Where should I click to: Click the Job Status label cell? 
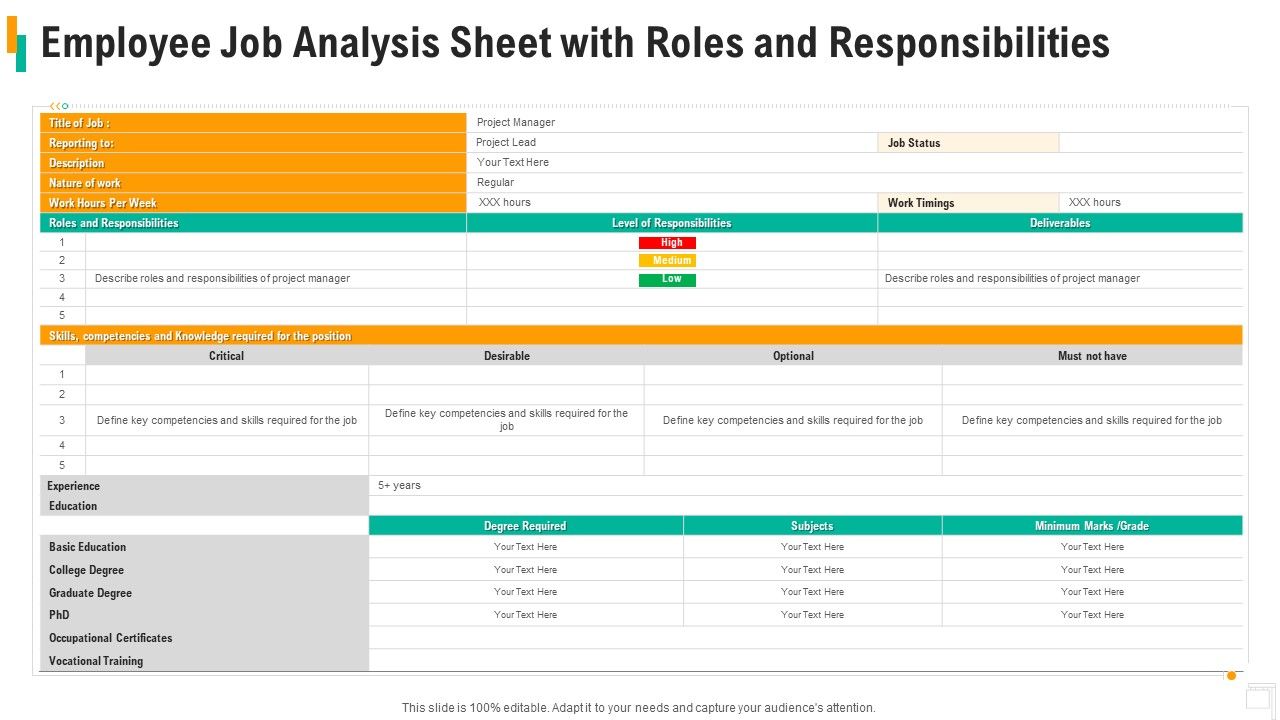click(x=968, y=143)
